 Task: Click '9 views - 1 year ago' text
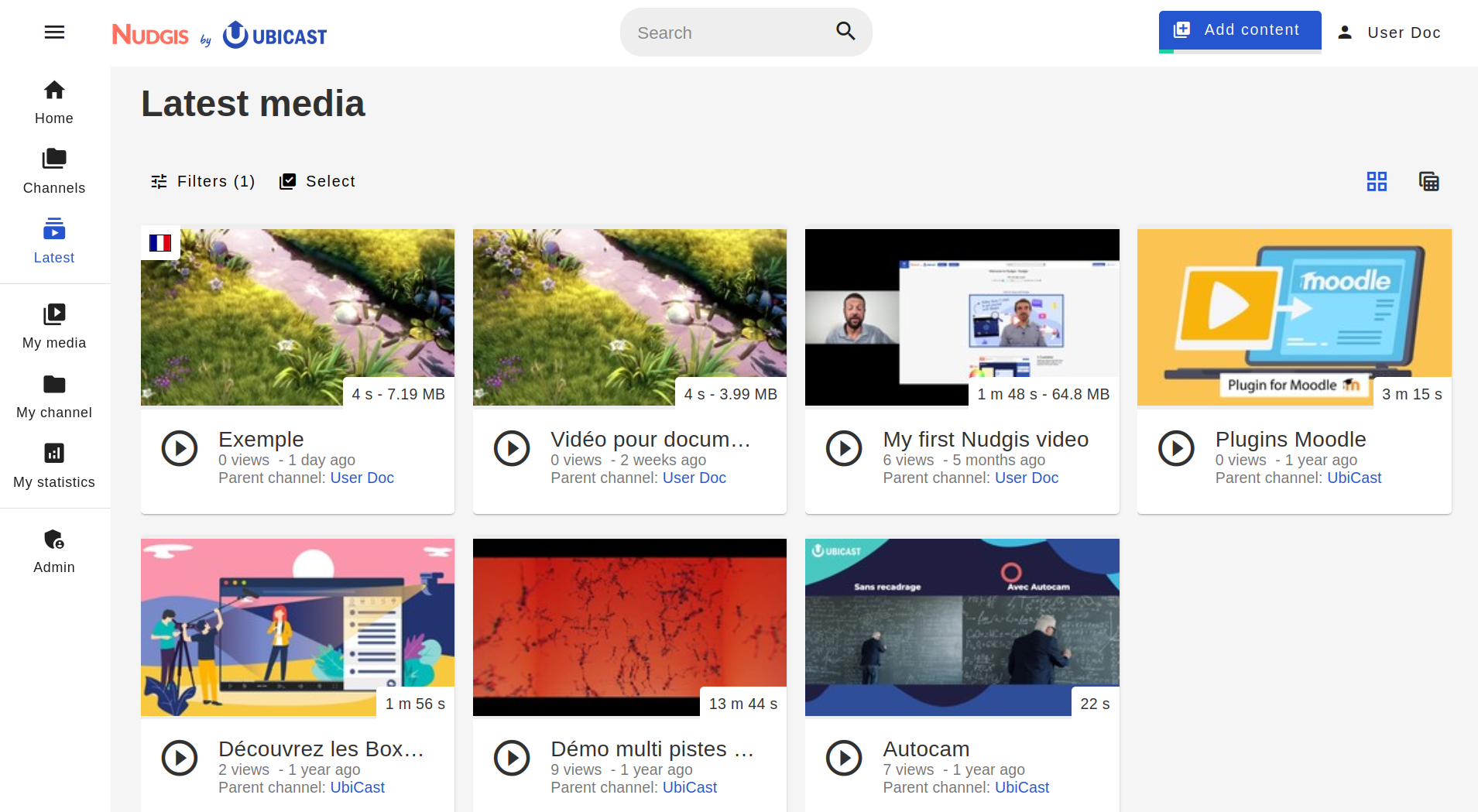pos(621,769)
